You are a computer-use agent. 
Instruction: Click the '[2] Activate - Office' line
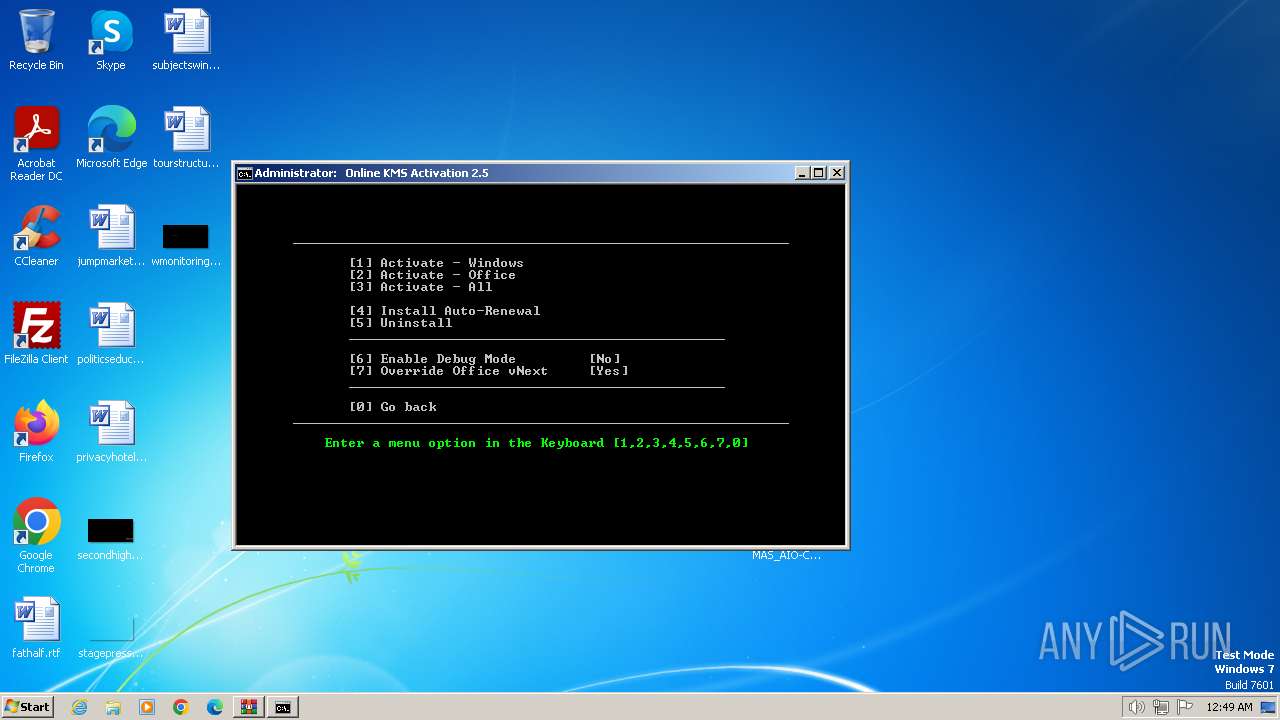pos(432,275)
